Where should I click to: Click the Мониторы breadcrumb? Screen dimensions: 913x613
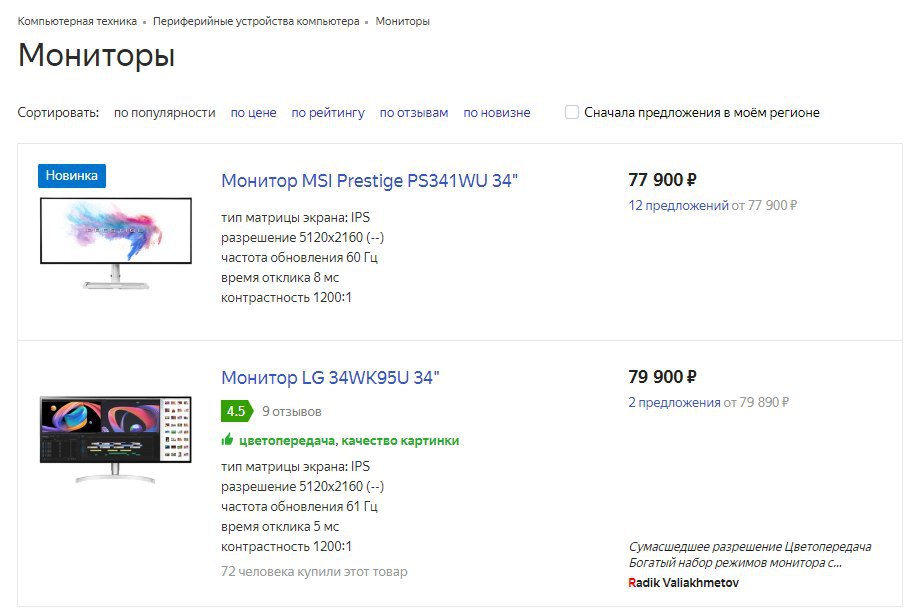pos(402,22)
